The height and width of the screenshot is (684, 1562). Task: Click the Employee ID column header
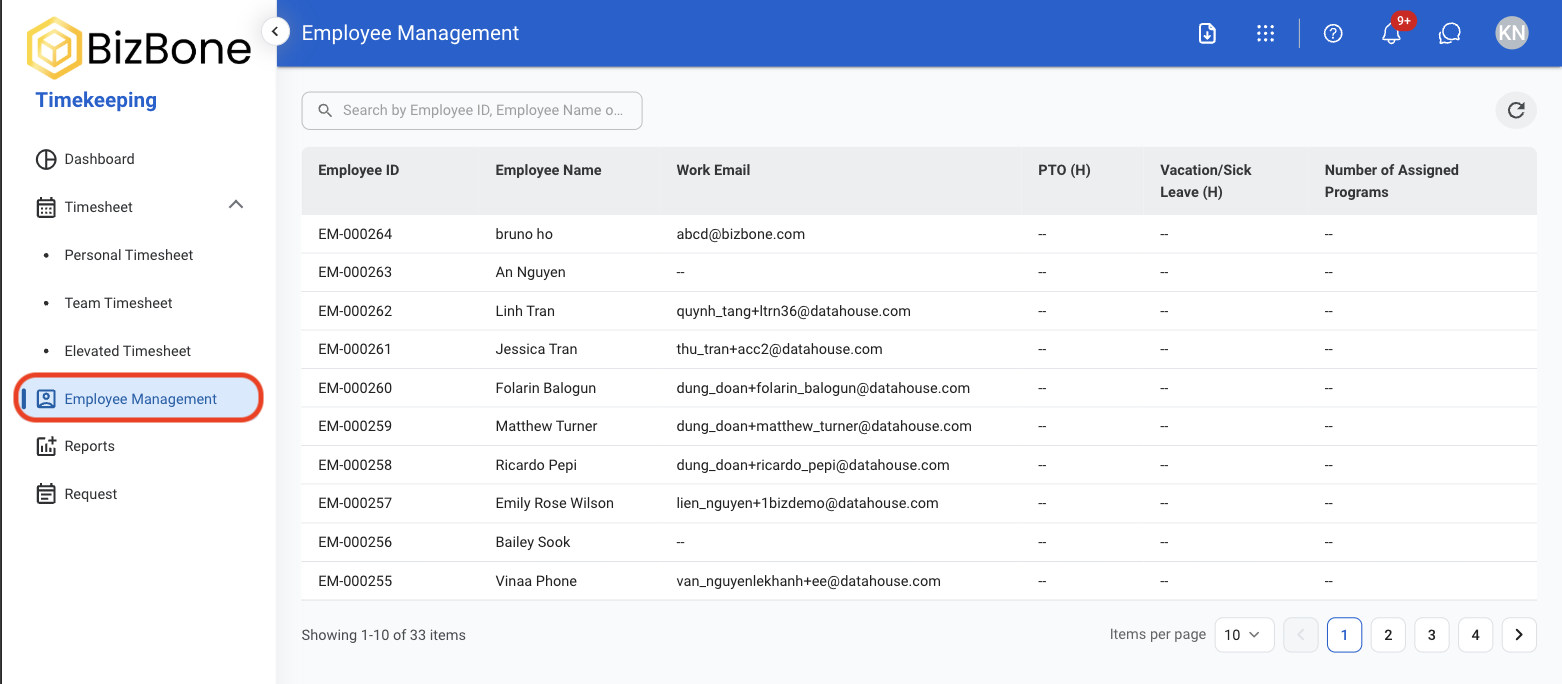point(358,170)
